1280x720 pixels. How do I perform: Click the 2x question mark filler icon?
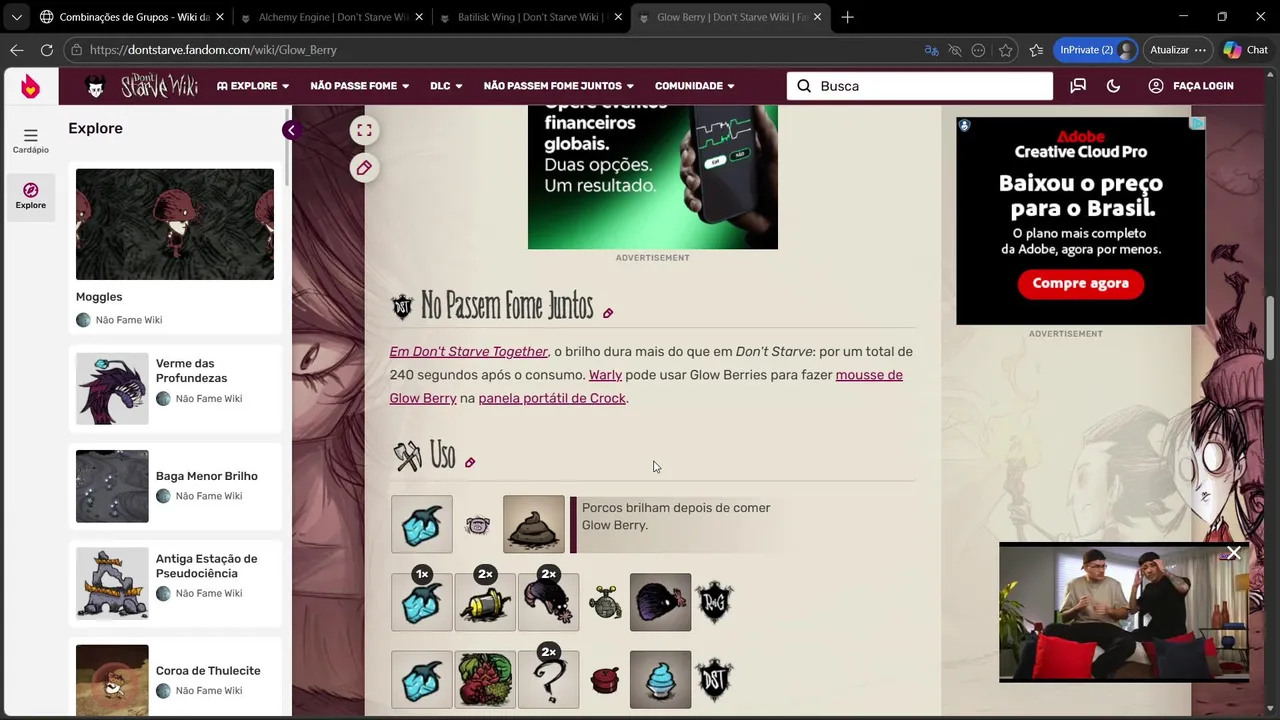point(548,679)
